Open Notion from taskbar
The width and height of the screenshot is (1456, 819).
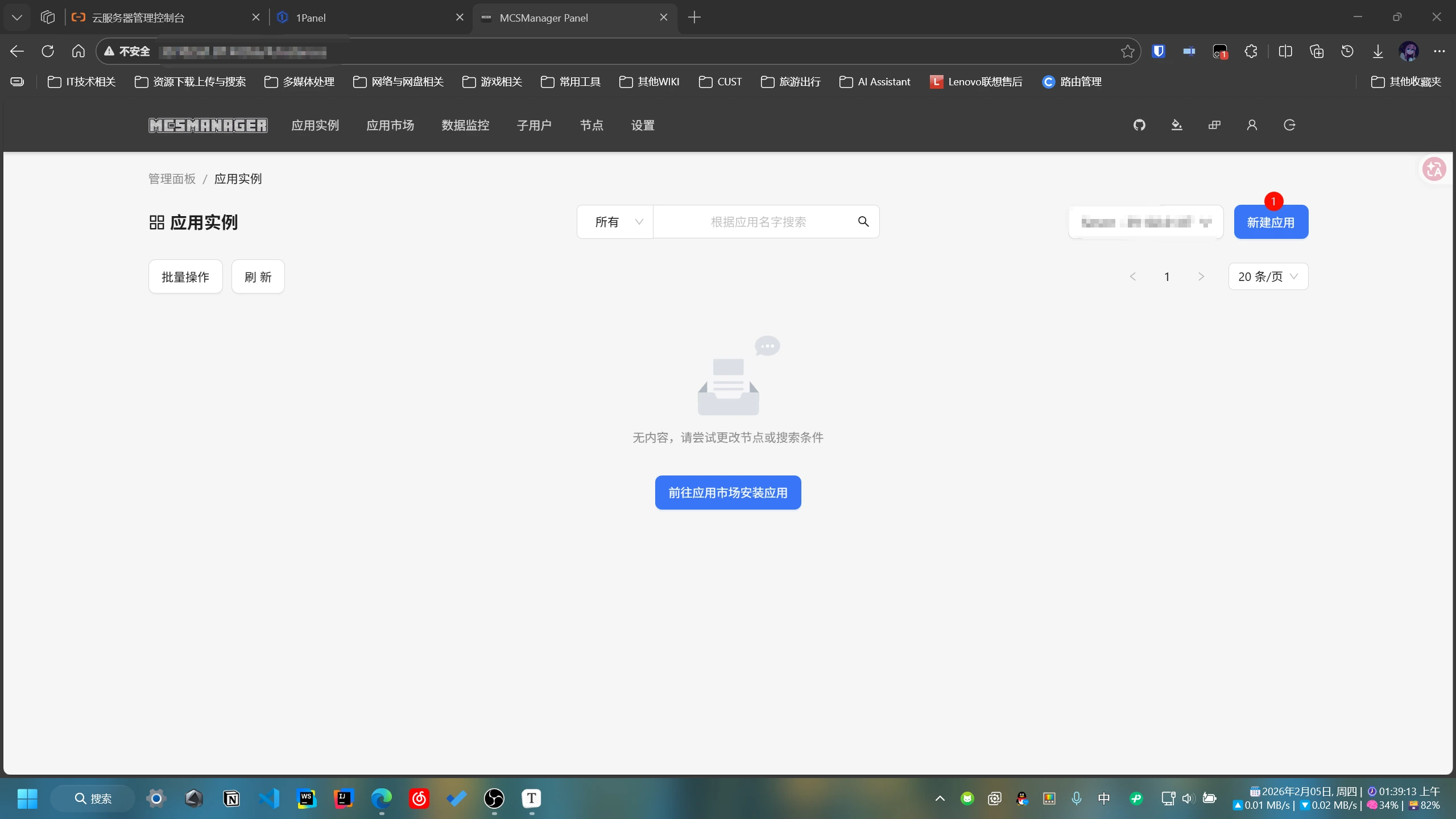[x=231, y=799]
